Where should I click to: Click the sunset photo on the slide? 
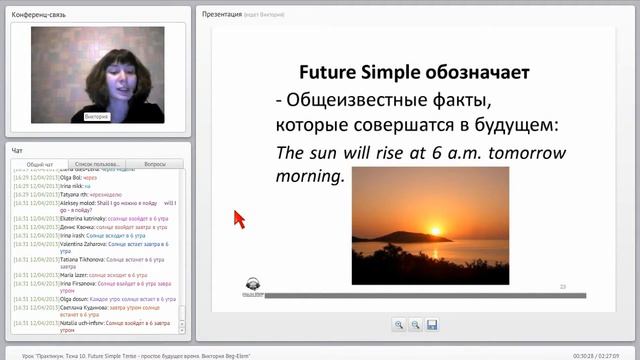coord(430,226)
